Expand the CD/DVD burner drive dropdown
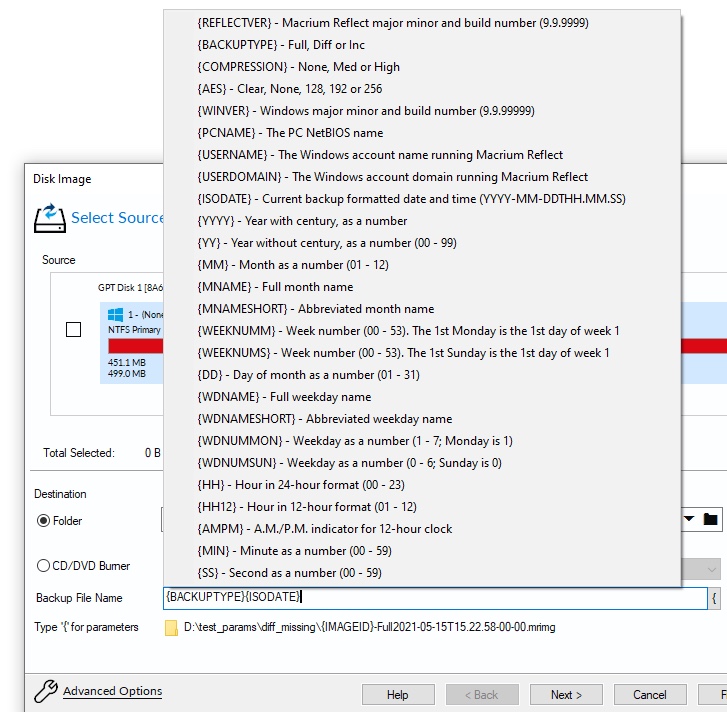The height and width of the screenshot is (712, 727). pos(712,569)
